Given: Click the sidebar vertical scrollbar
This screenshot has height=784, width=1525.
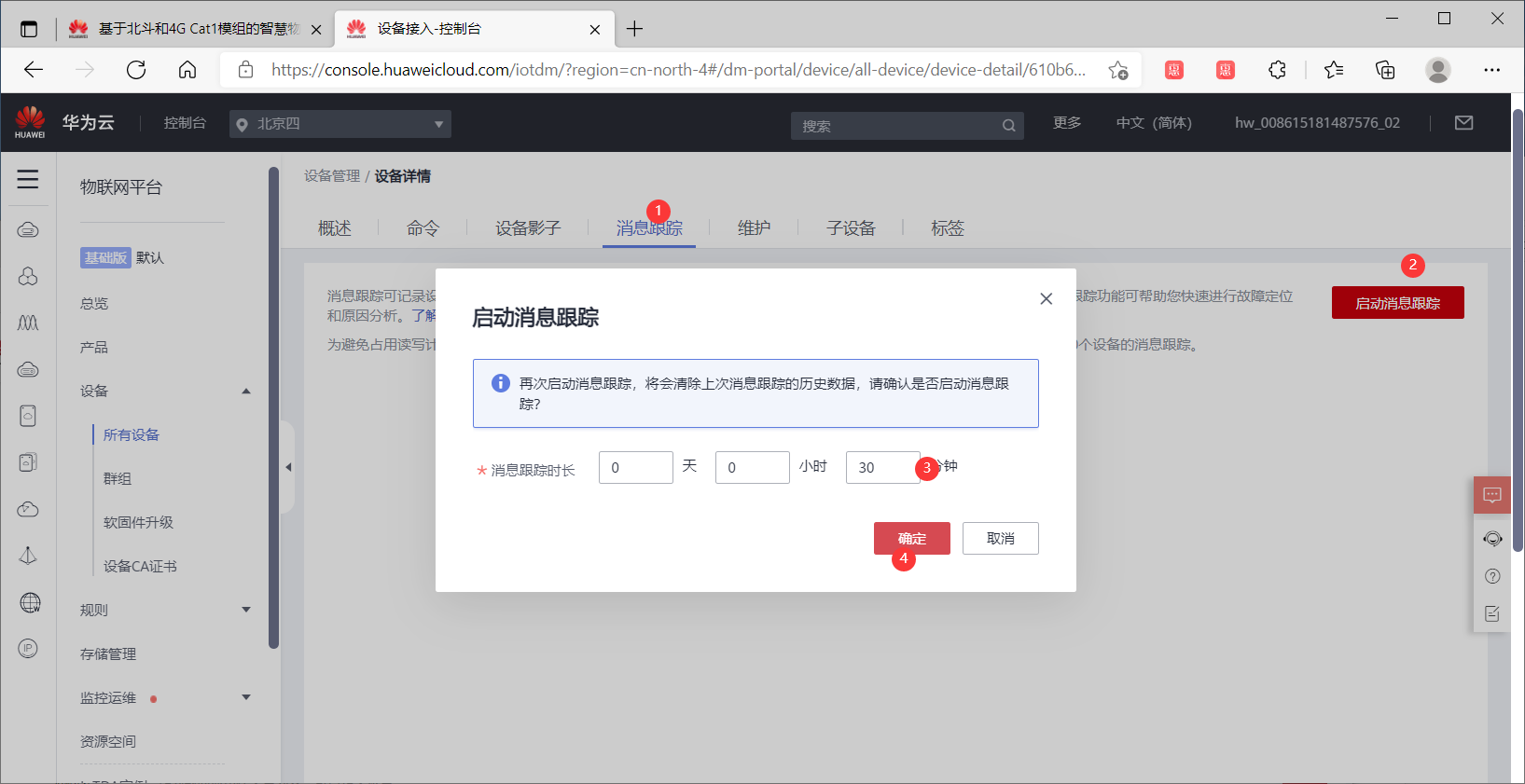Looking at the screenshot, I should tap(273, 407).
